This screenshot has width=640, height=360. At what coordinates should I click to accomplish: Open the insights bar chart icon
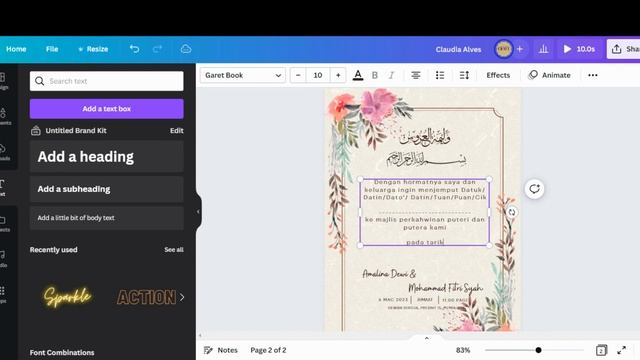[x=543, y=49]
